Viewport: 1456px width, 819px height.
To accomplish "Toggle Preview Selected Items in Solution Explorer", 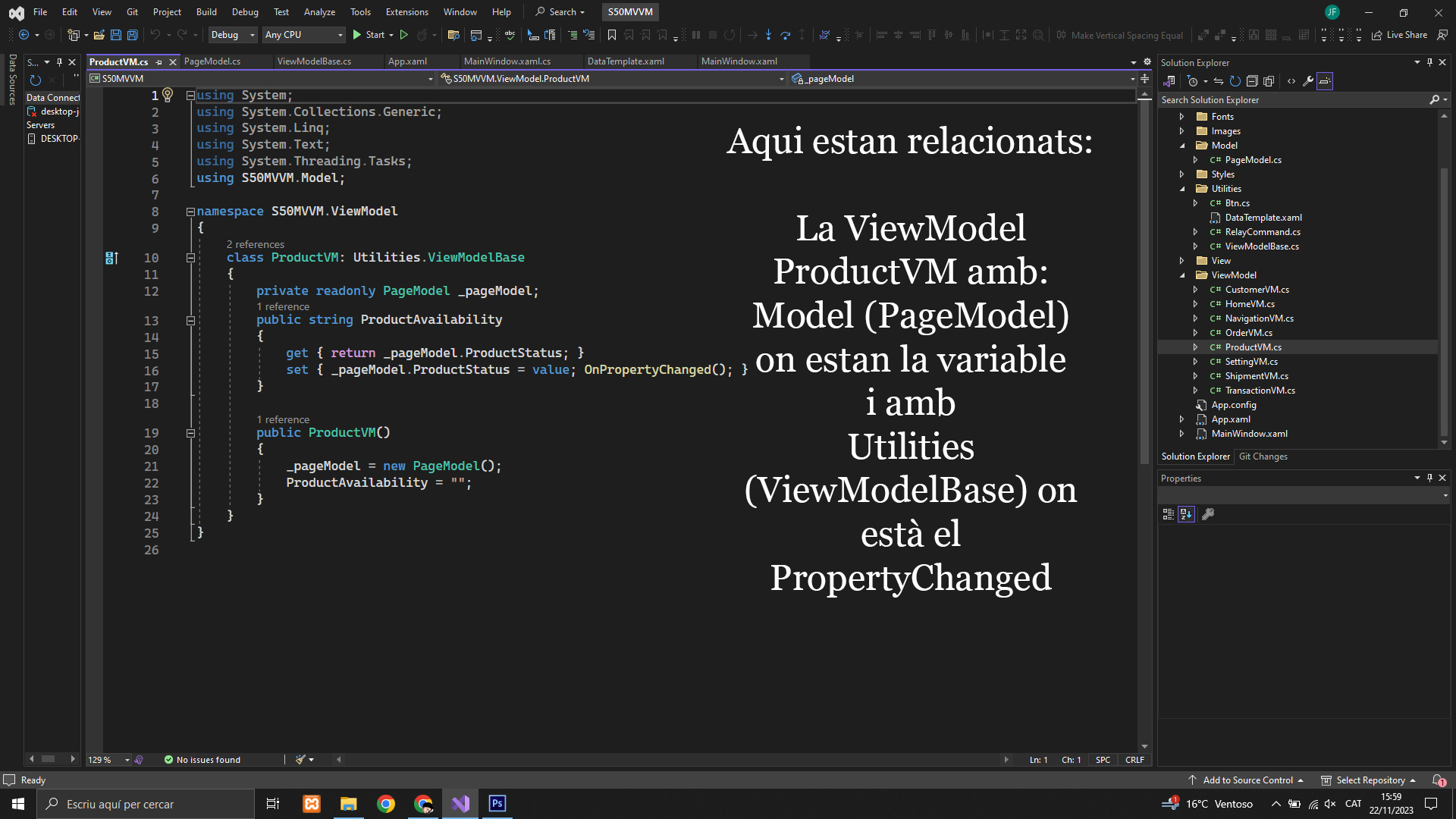I will click(1325, 81).
